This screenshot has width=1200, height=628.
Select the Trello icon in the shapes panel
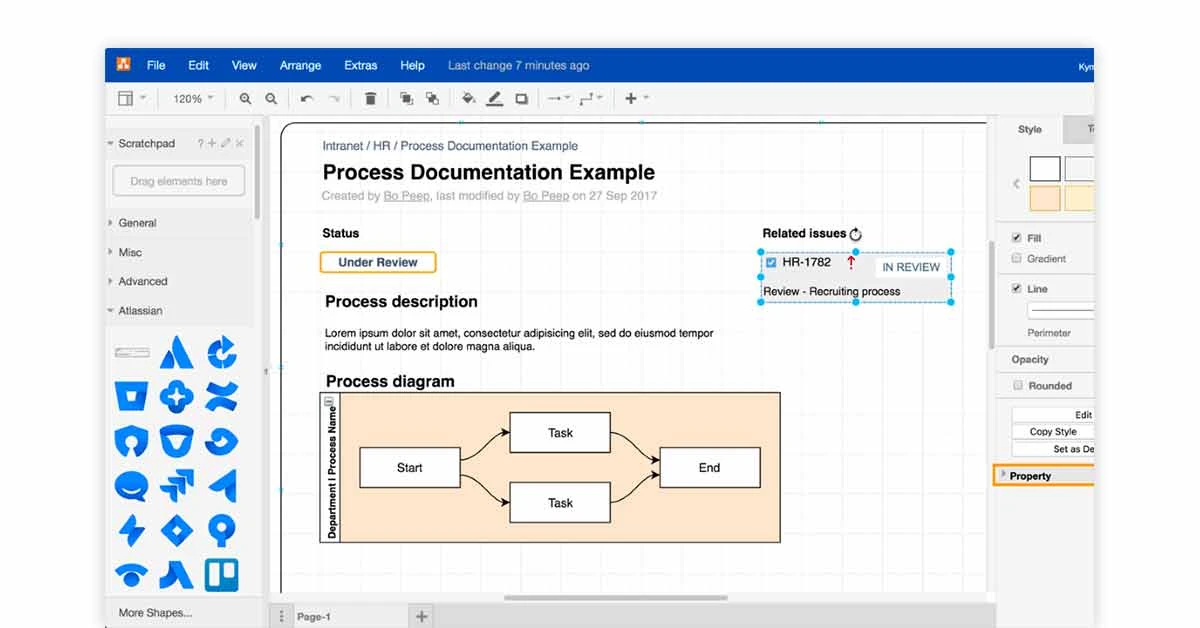click(x=221, y=574)
